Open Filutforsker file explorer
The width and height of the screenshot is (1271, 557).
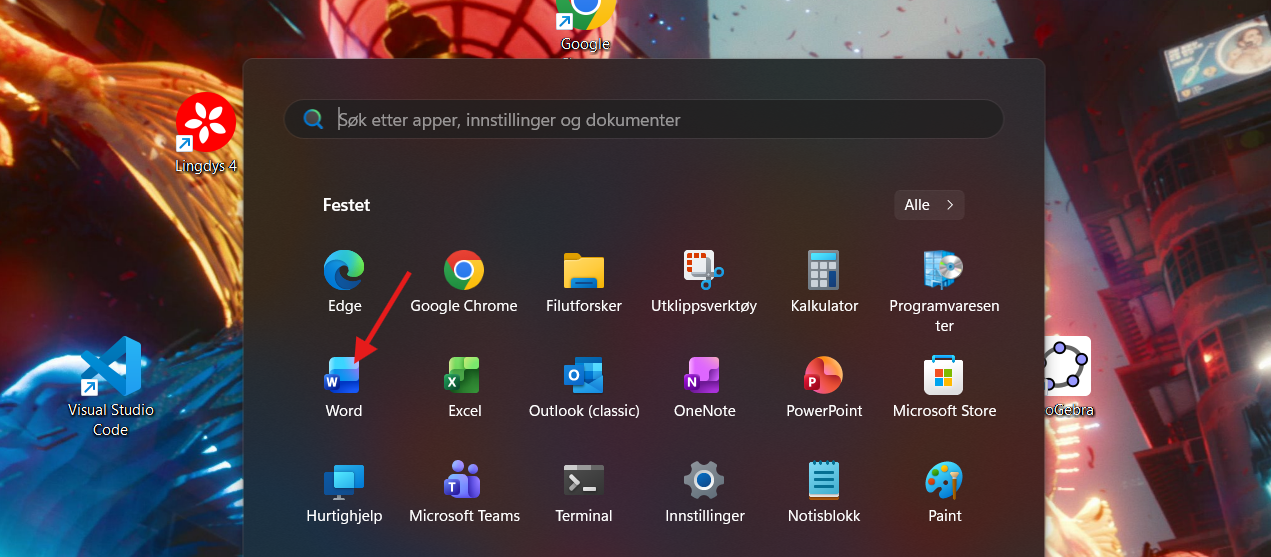pyautogui.click(x=584, y=271)
